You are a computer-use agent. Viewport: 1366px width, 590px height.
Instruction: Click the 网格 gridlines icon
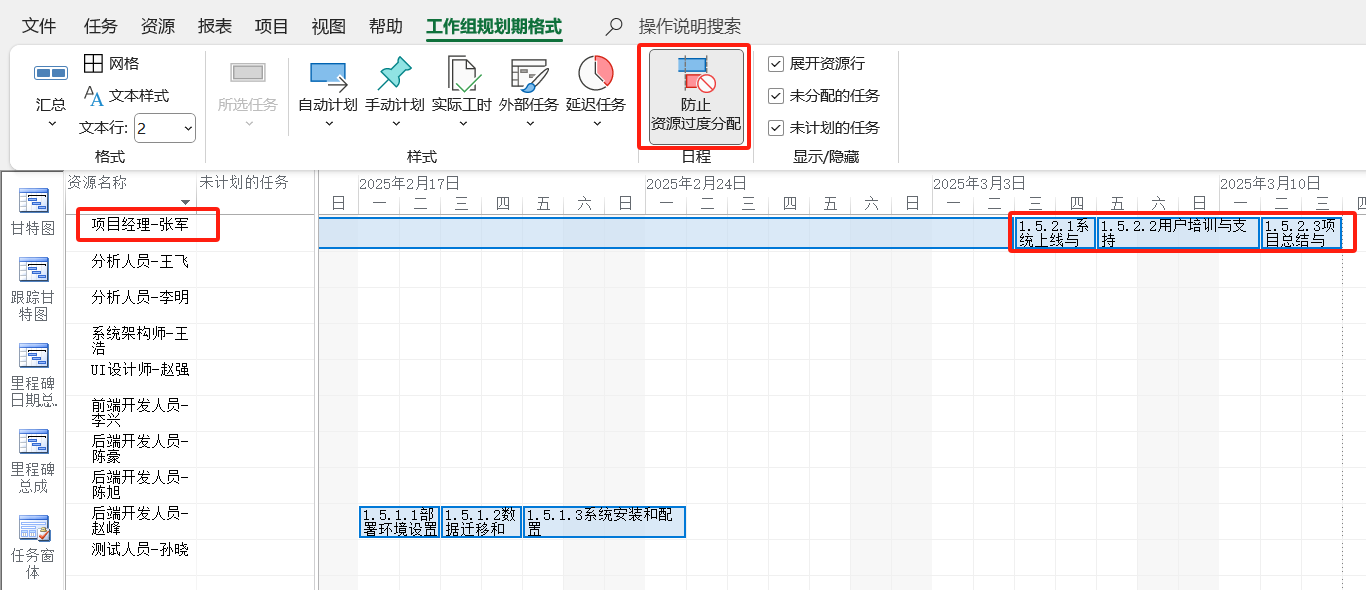(x=93, y=64)
